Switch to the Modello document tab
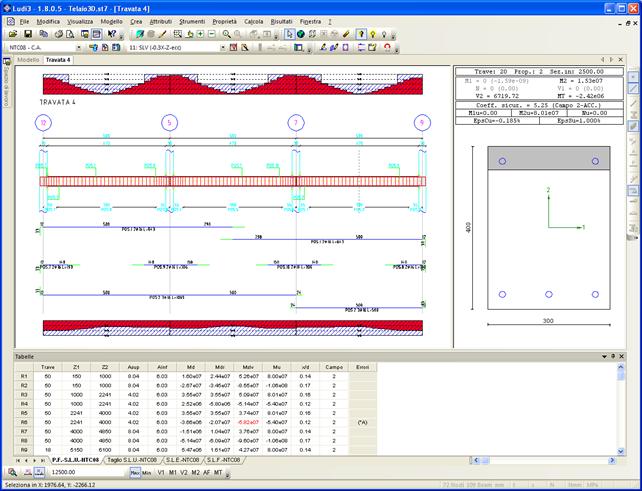 29,59
